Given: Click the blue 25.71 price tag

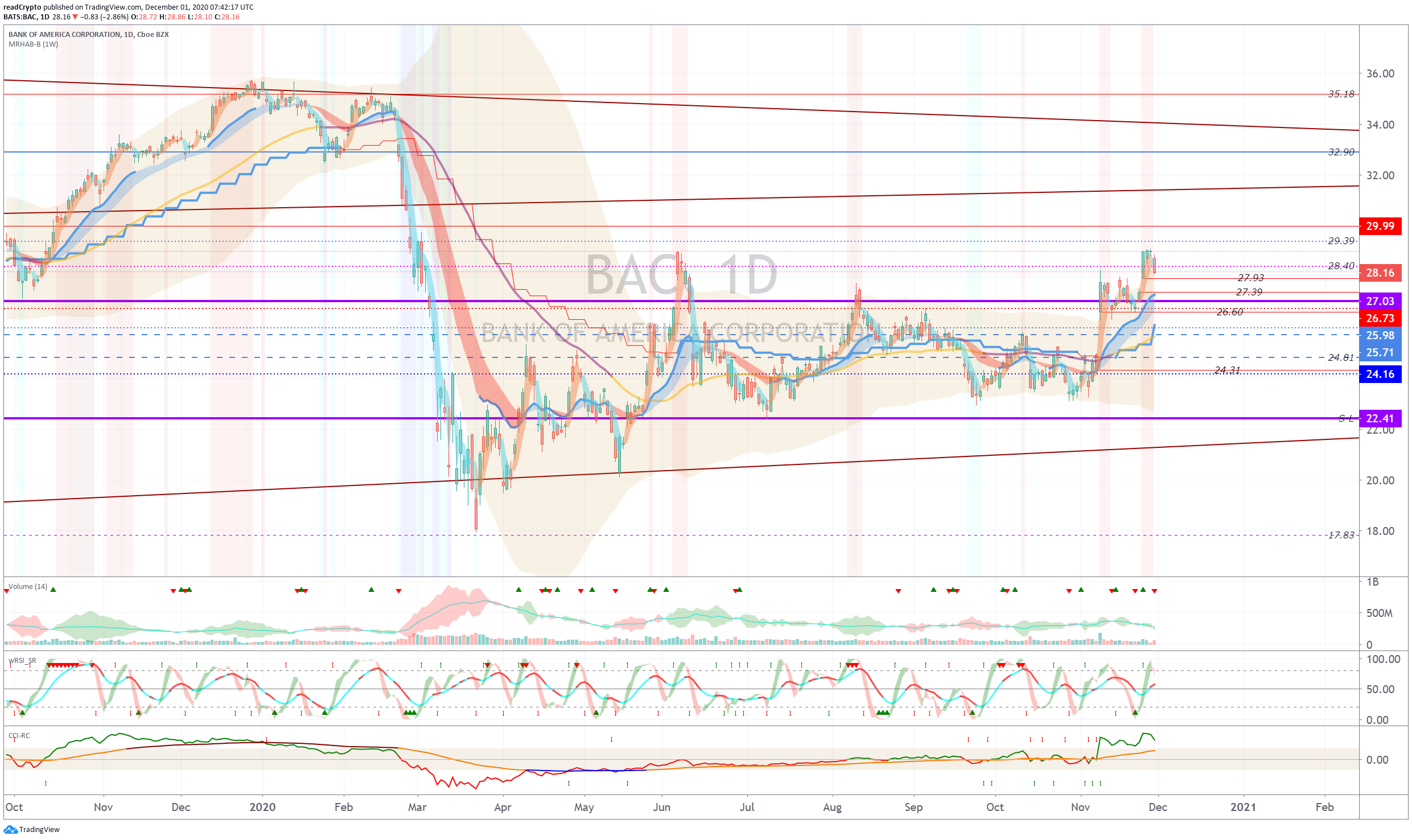Looking at the screenshot, I should tap(1380, 353).
